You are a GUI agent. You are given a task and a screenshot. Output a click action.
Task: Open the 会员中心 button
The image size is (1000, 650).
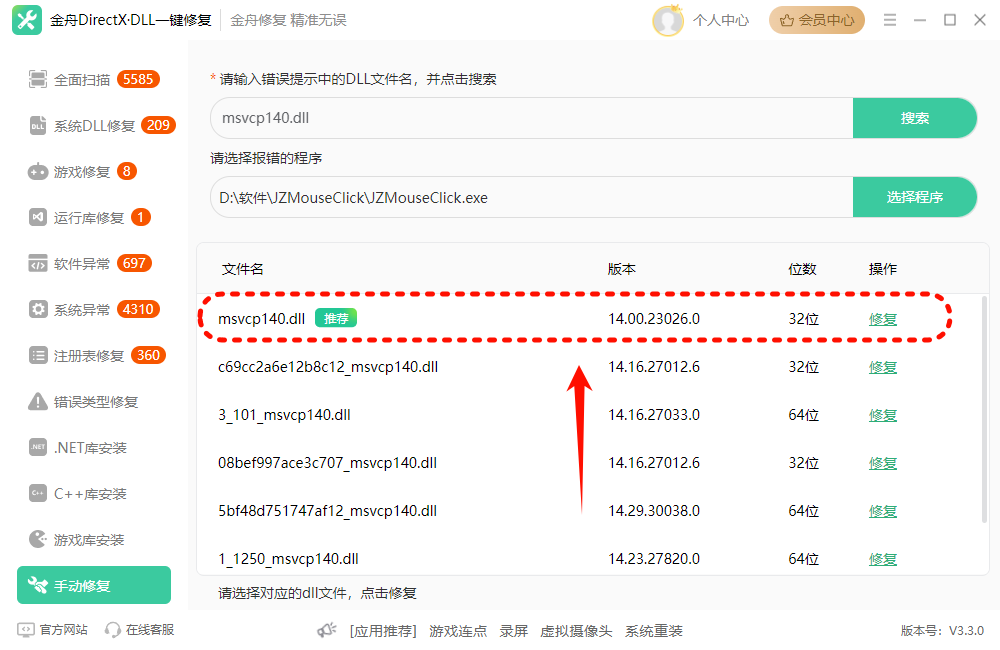tap(816, 20)
